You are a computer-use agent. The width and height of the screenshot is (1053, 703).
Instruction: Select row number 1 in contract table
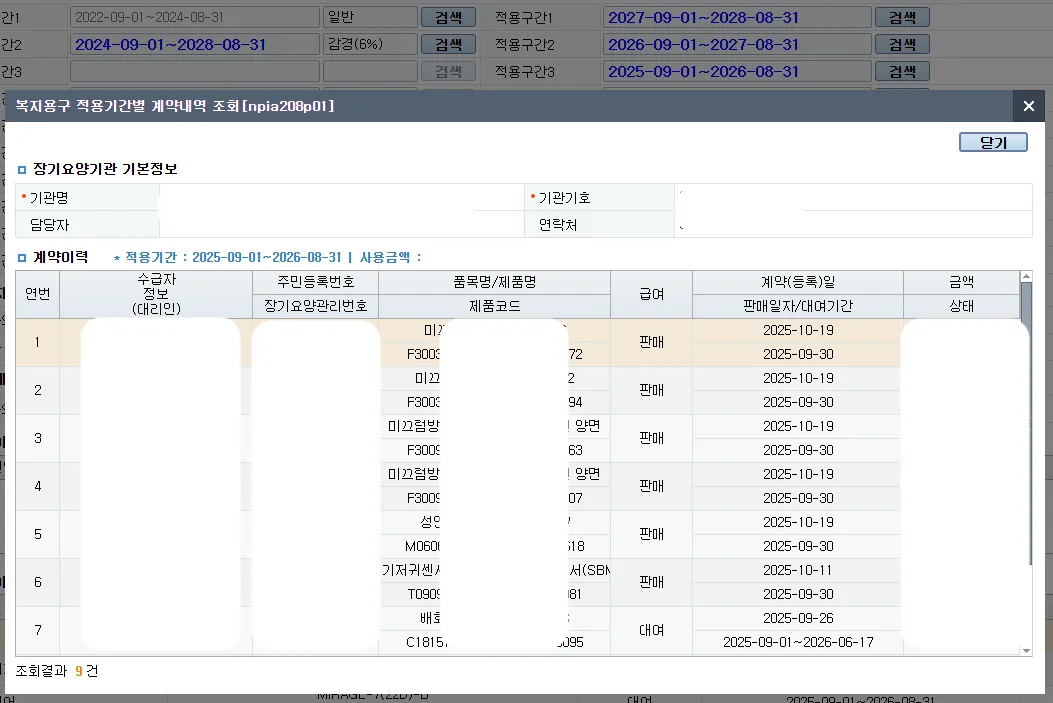(37, 343)
